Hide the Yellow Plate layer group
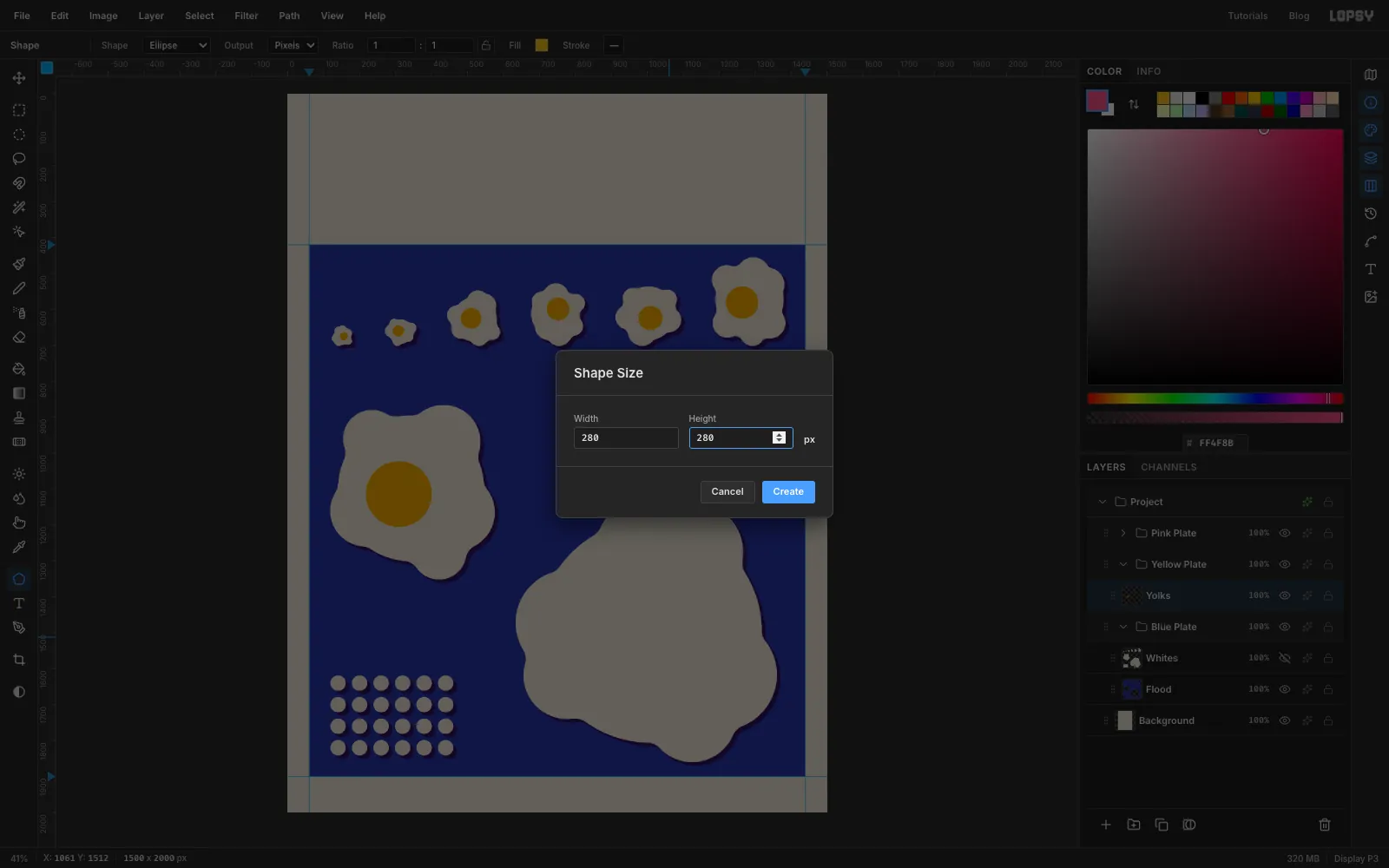 pos(1285,564)
